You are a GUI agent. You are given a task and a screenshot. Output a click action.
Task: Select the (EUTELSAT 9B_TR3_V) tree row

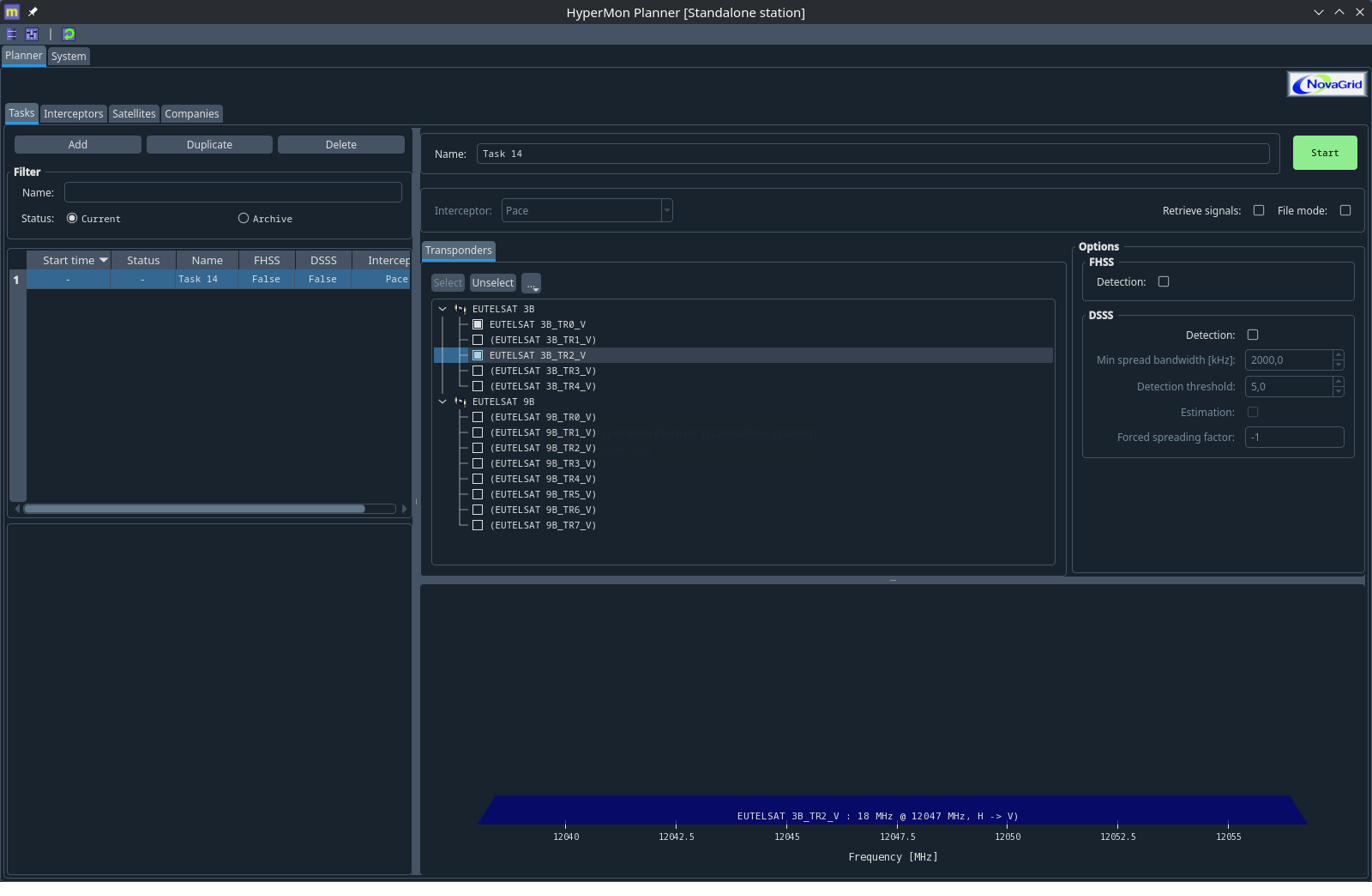click(543, 463)
